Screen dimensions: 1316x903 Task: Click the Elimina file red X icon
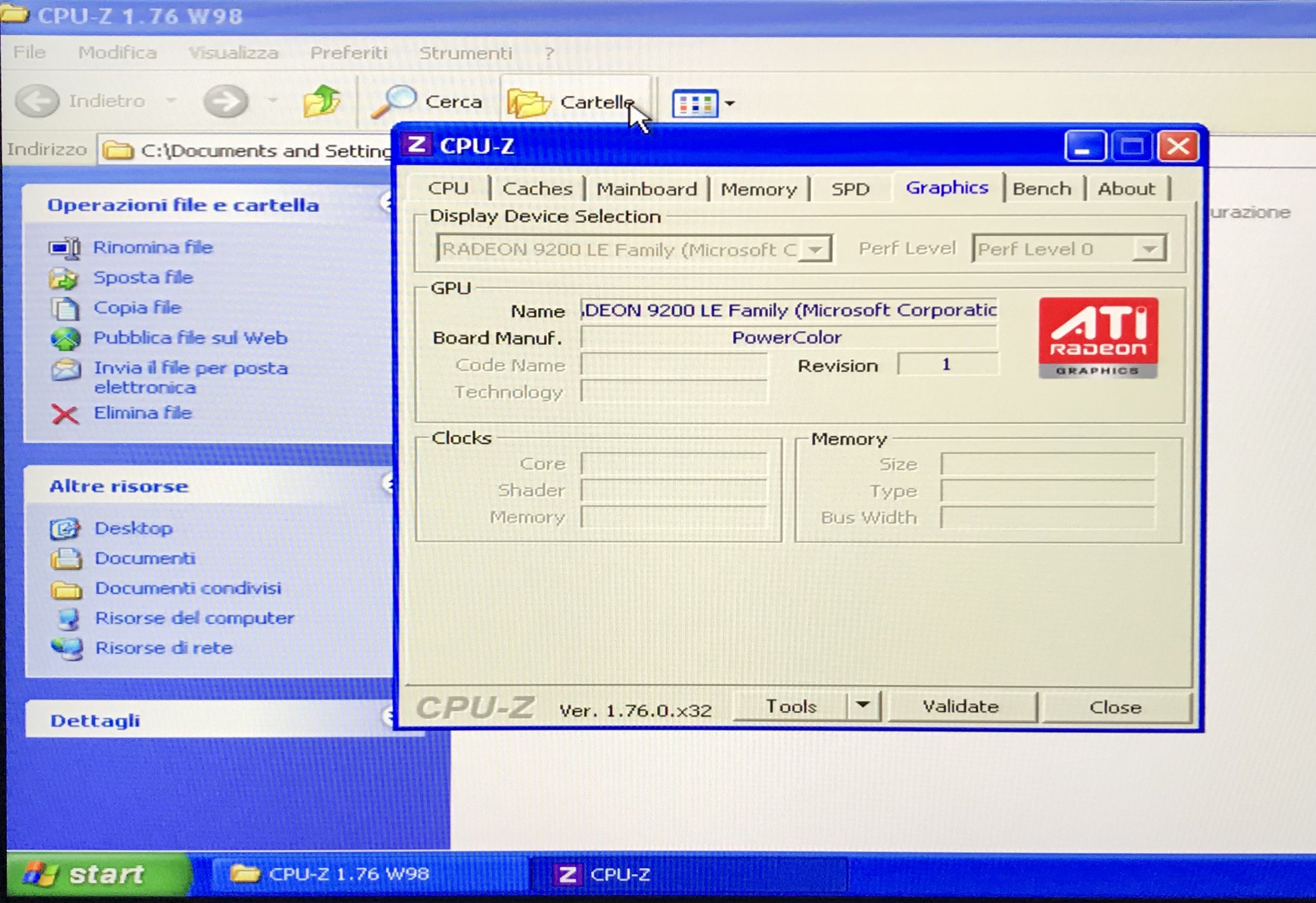click(65, 414)
